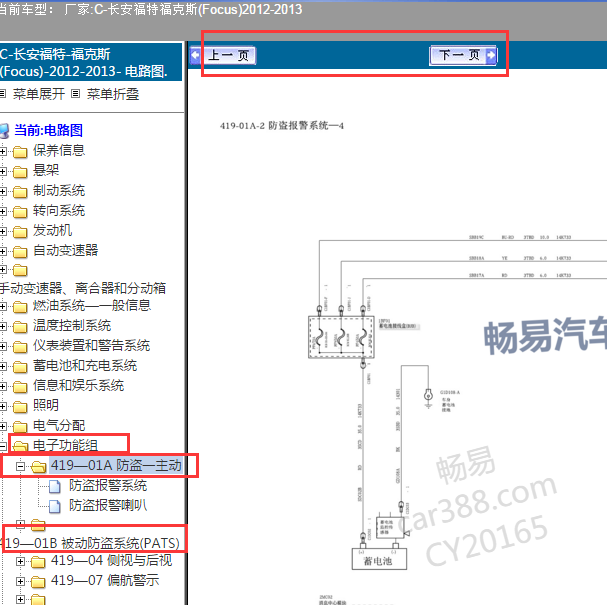Click diagram title 419-01A-2 防盗报警系统—4
The image size is (607, 605).
tap(282, 126)
